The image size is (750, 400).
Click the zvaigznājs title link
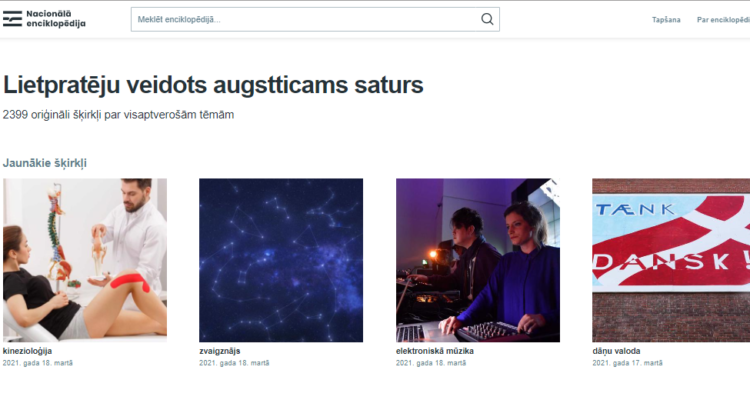click(x=220, y=351)
